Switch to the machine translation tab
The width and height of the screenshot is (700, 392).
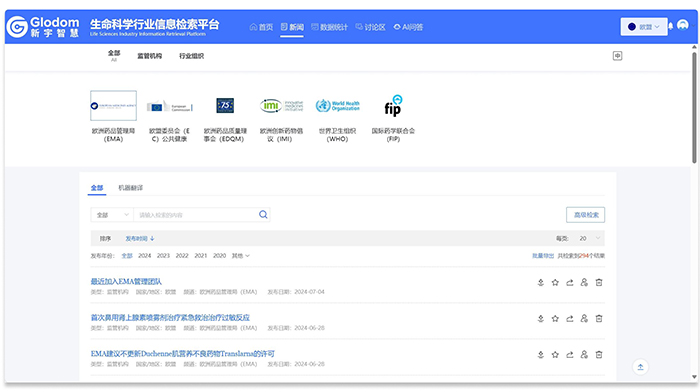click(130, 188)
